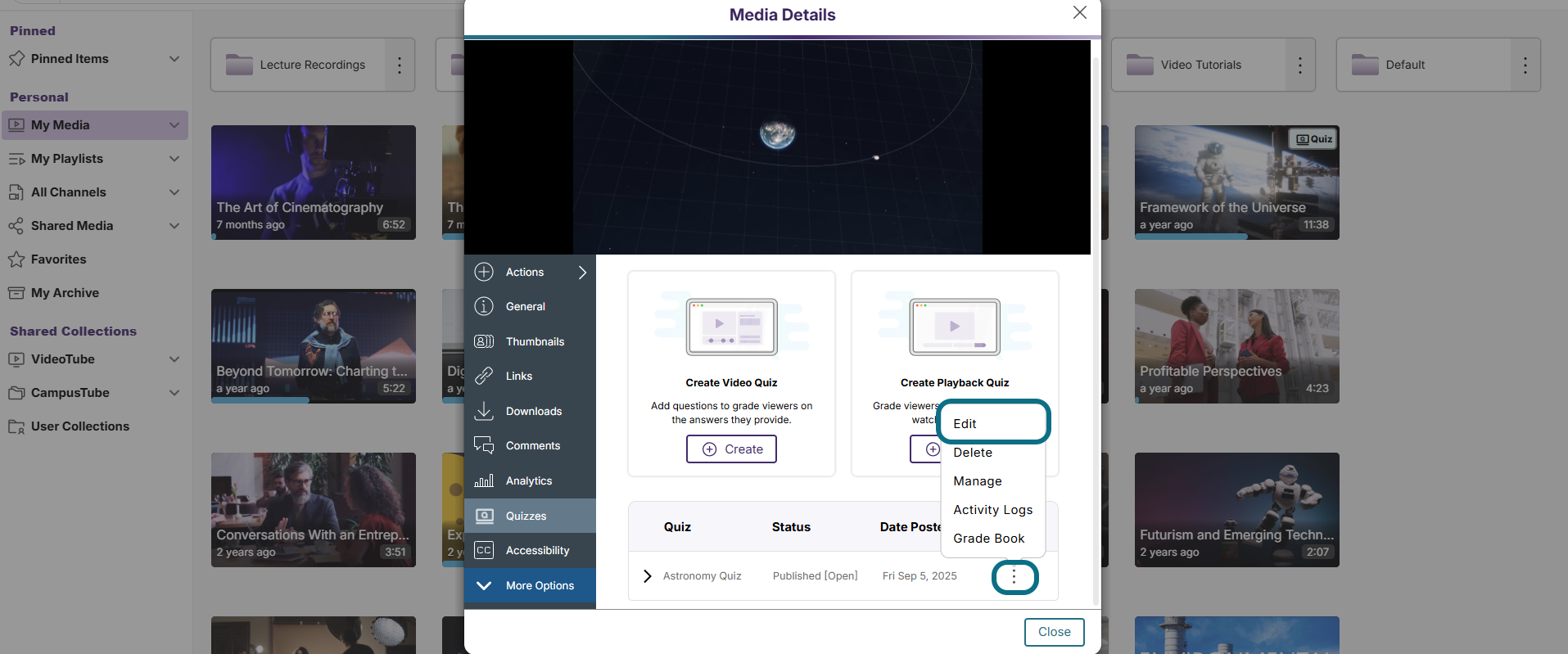Click the My Playlists icon
This screenshot has height=654, width=1568.
[x=16, y=159]
